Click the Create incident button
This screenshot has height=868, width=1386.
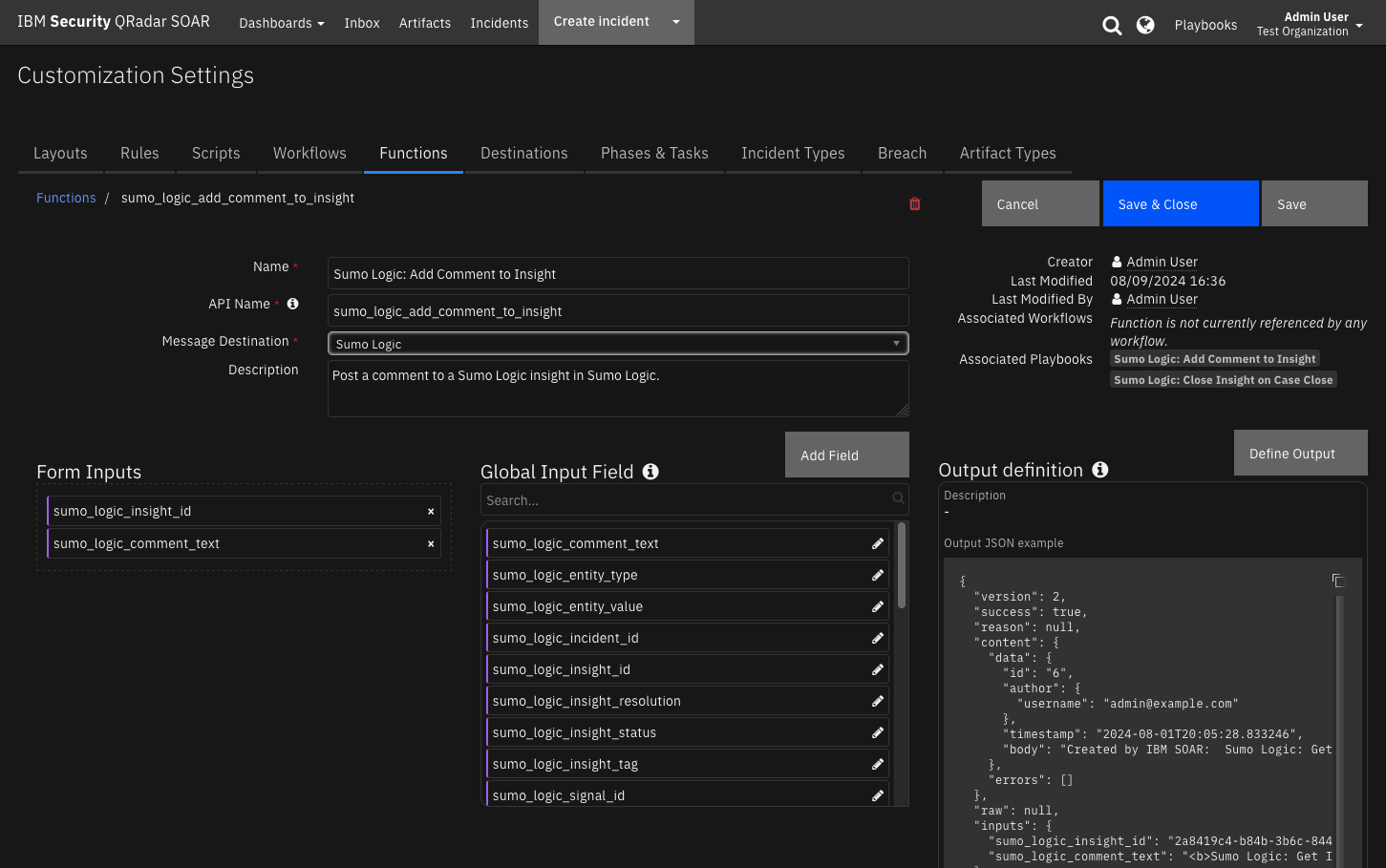(602, 22)
